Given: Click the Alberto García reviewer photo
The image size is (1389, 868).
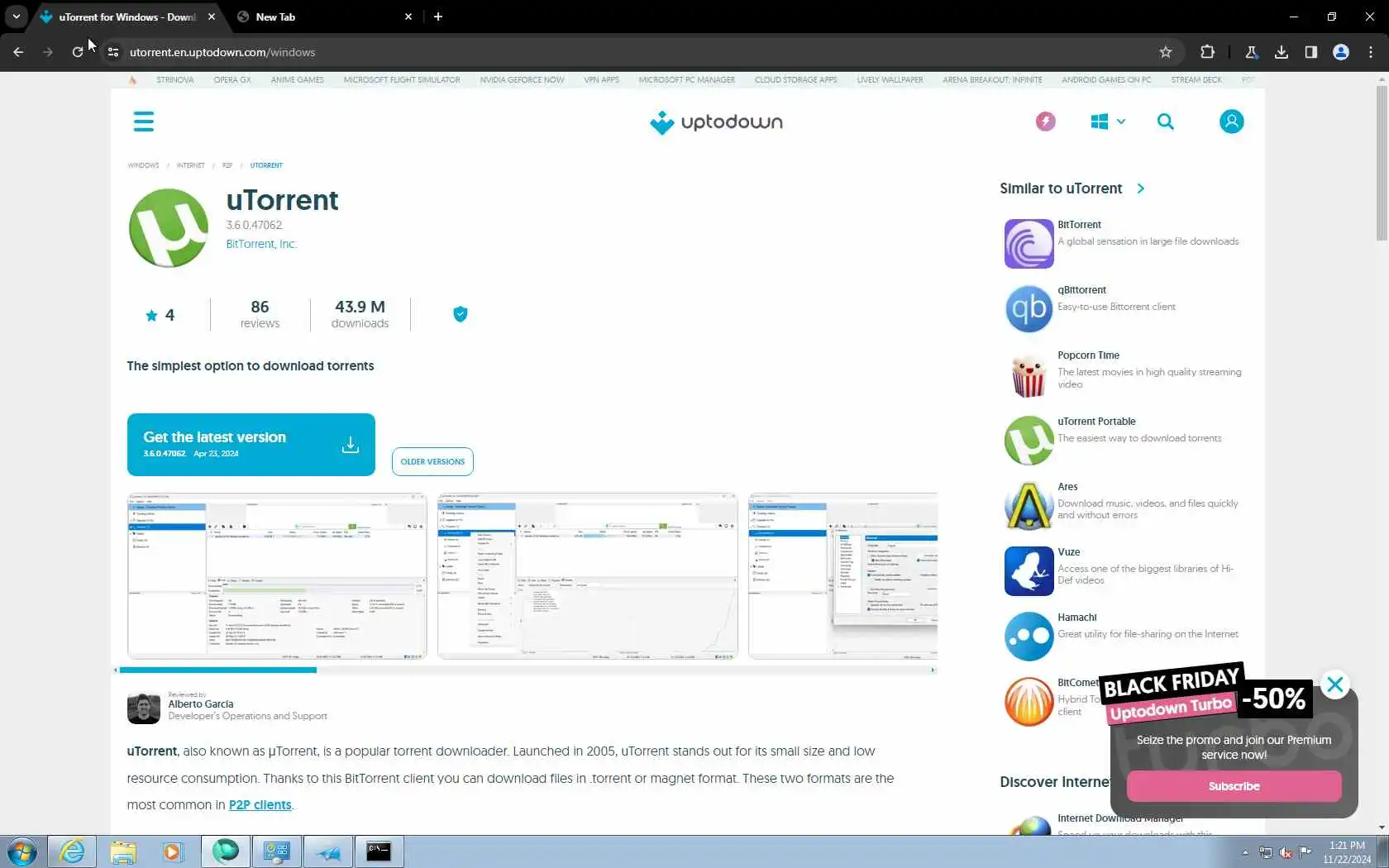Looking at the screenshot, I should click(144, 708).
